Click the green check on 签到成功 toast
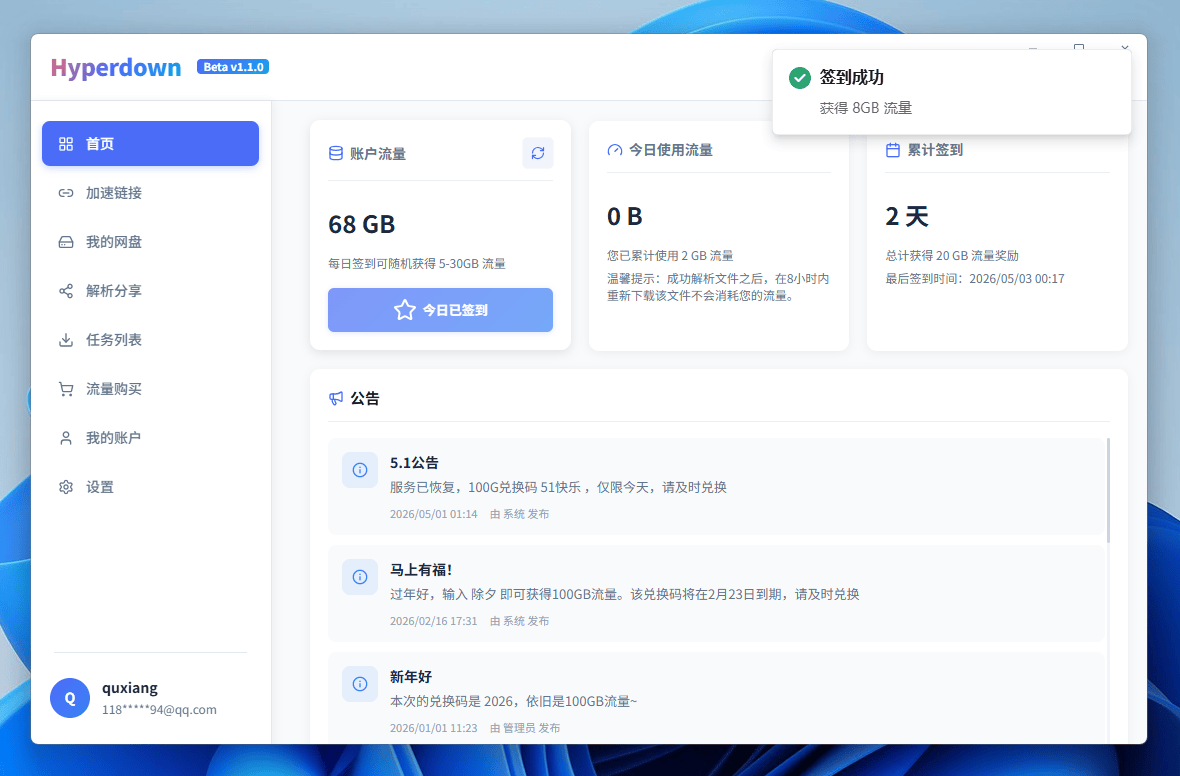1180x776 pixels. click(799, 78)
